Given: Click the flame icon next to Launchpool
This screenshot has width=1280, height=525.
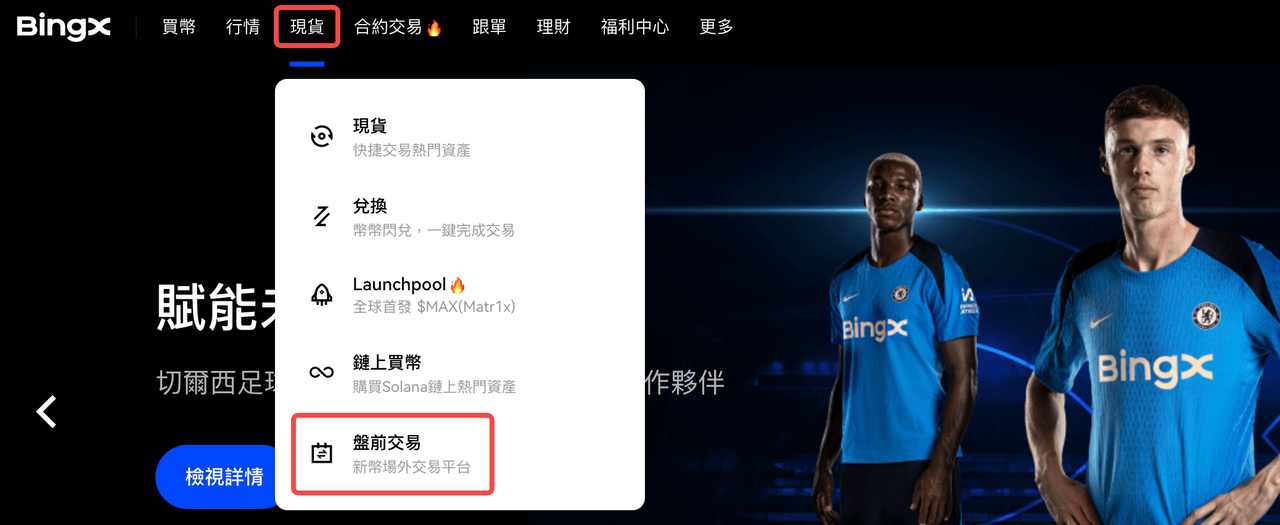Looking at the screenshot, I should click(x=457, y=285).
